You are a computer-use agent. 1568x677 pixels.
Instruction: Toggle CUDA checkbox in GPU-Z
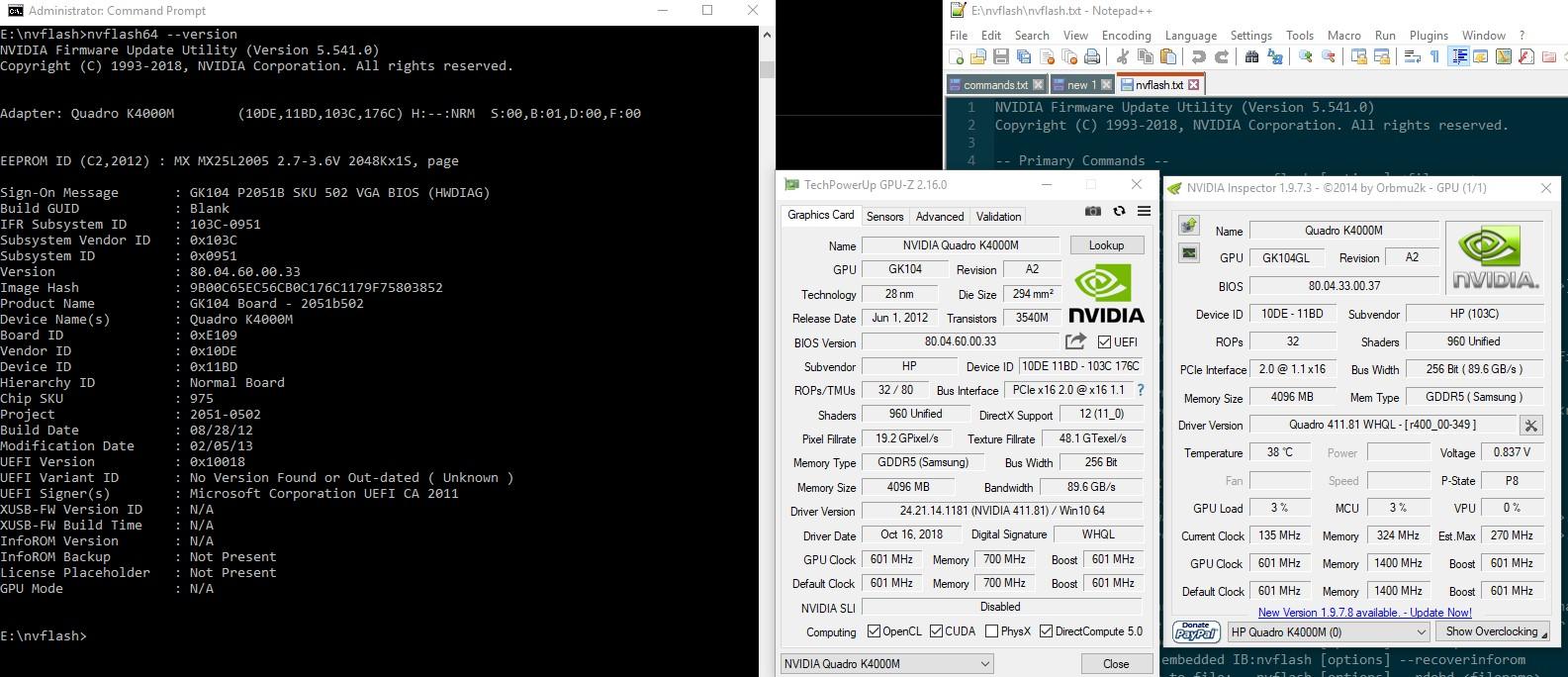[936, 631]
